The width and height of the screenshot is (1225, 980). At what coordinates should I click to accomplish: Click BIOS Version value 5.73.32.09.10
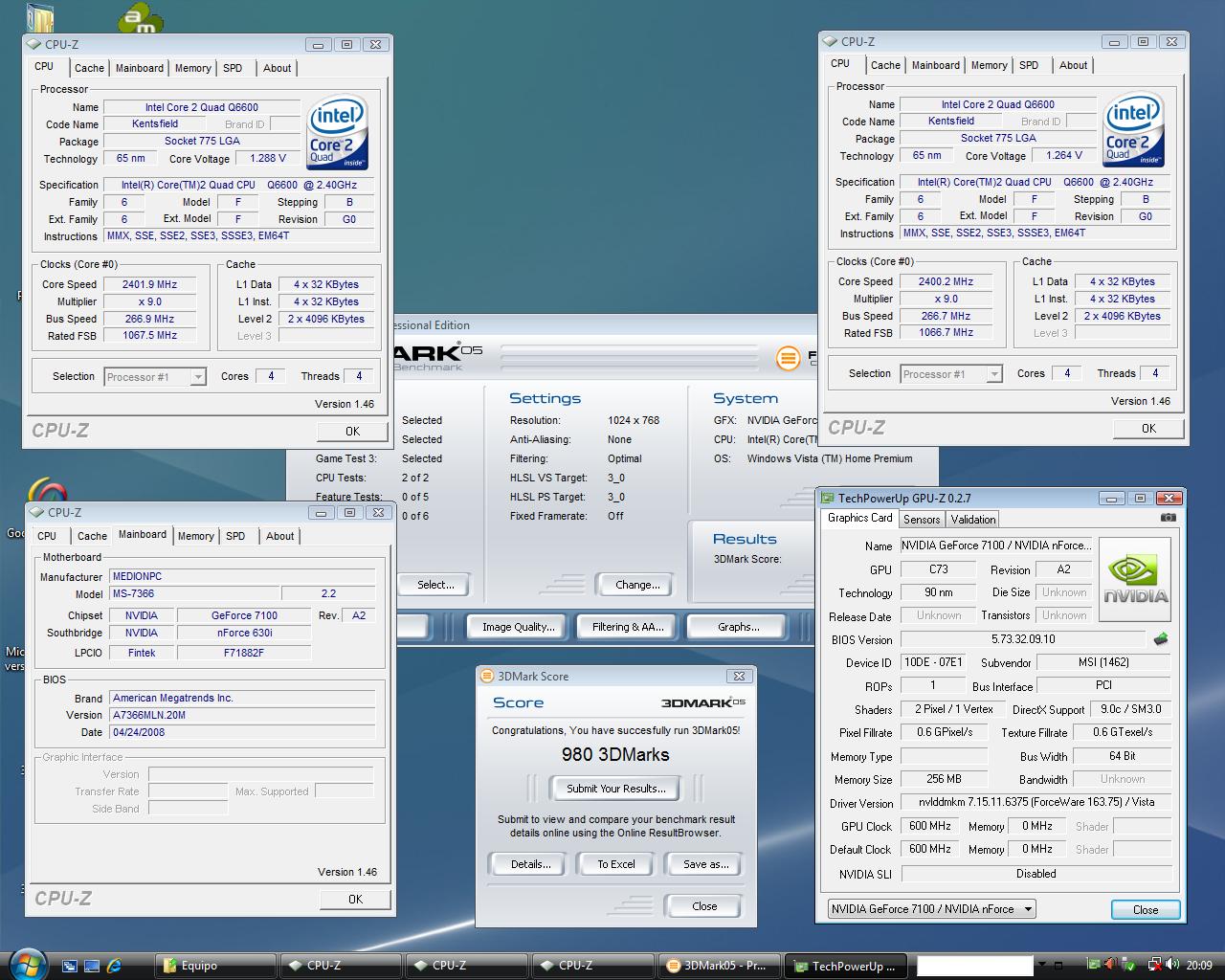pos(1023,639)
